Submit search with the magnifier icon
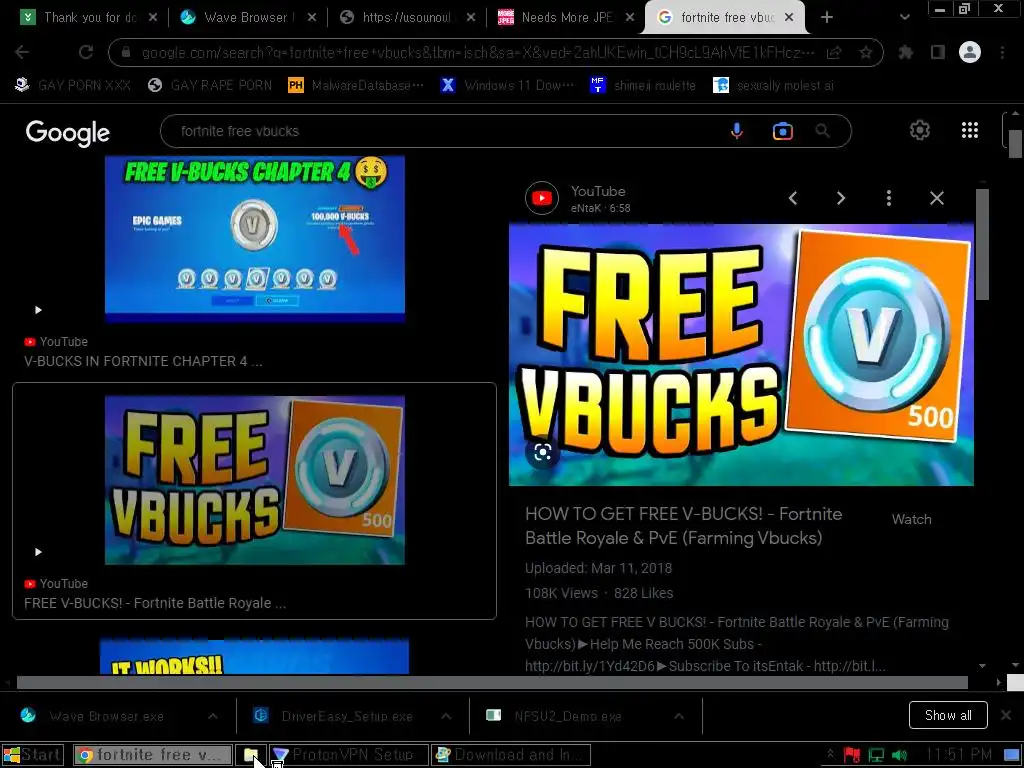Screen dimensions: 1024x768 pyautogui.click(x=822, y=131)
